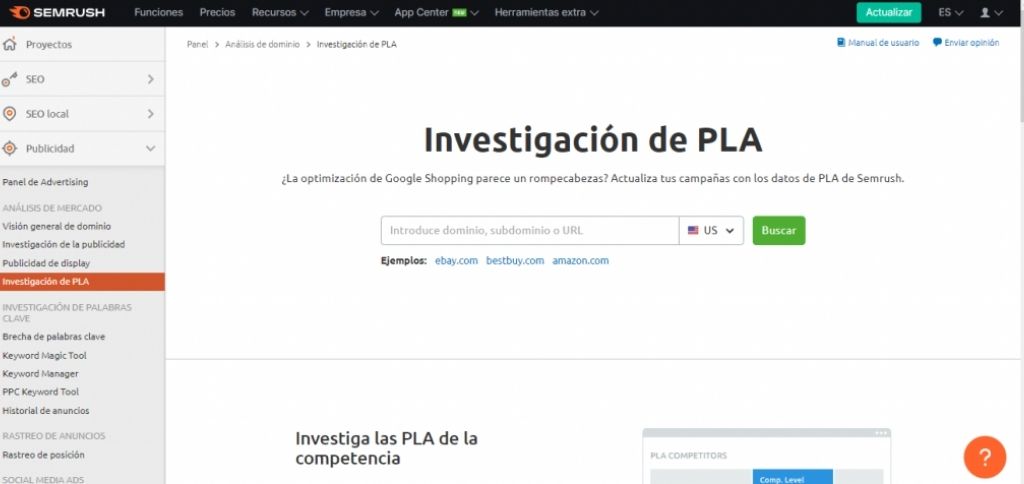
Task: Click the US flag icon
Action: (693, 231)
